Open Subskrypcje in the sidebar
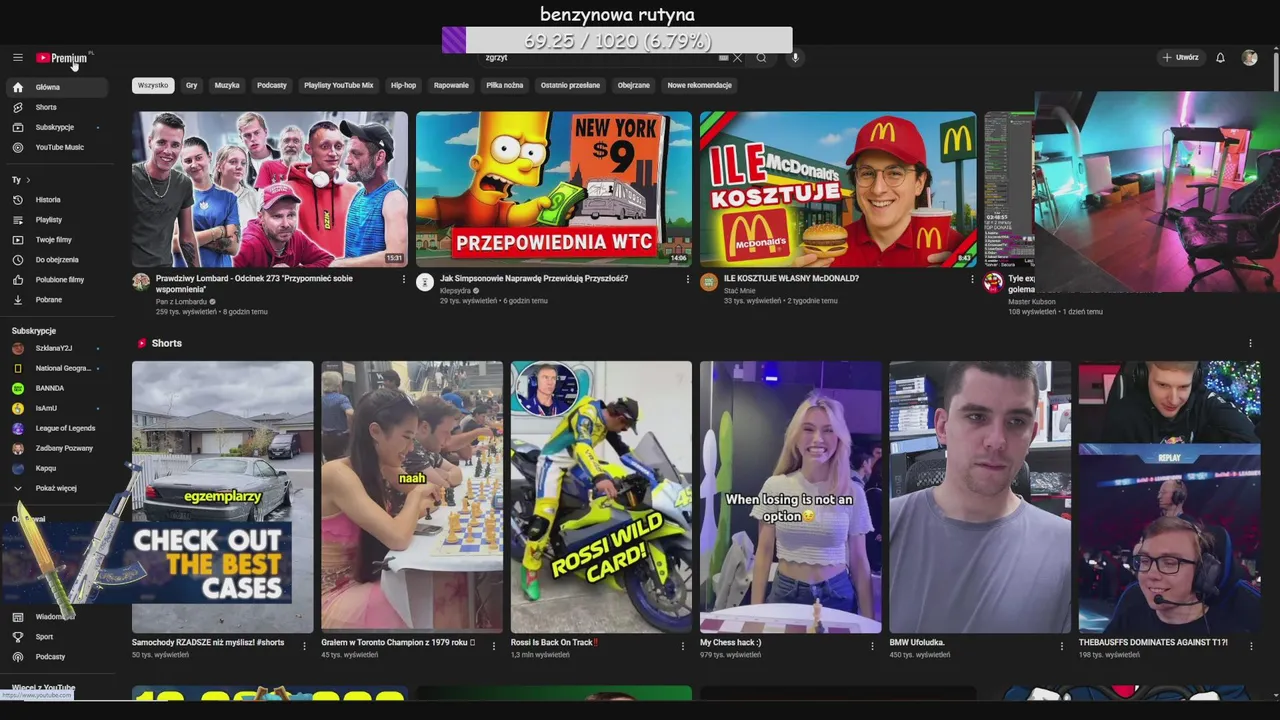Screen dimensions: 1280x720 (x=57, y=127)
